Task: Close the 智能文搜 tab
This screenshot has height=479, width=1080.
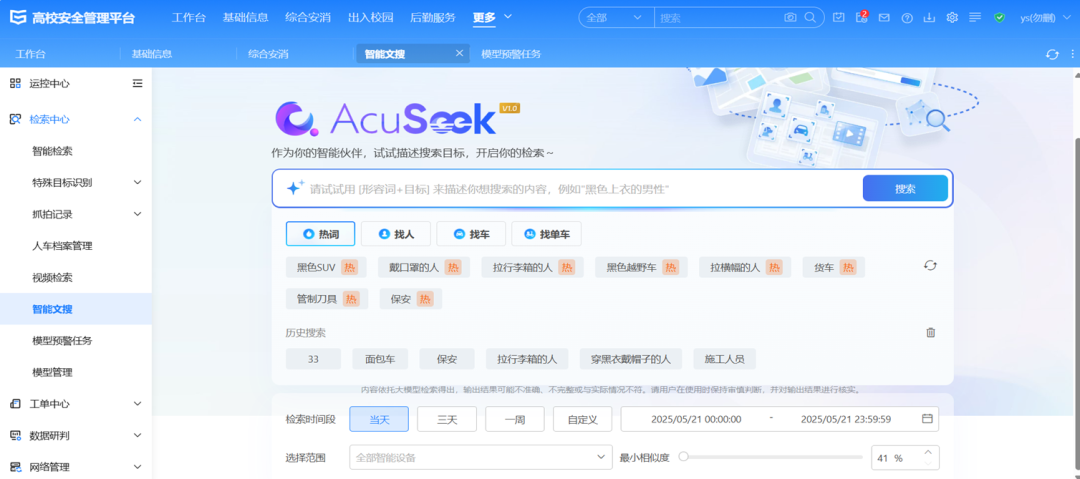Action: click(x=459, y=53)
